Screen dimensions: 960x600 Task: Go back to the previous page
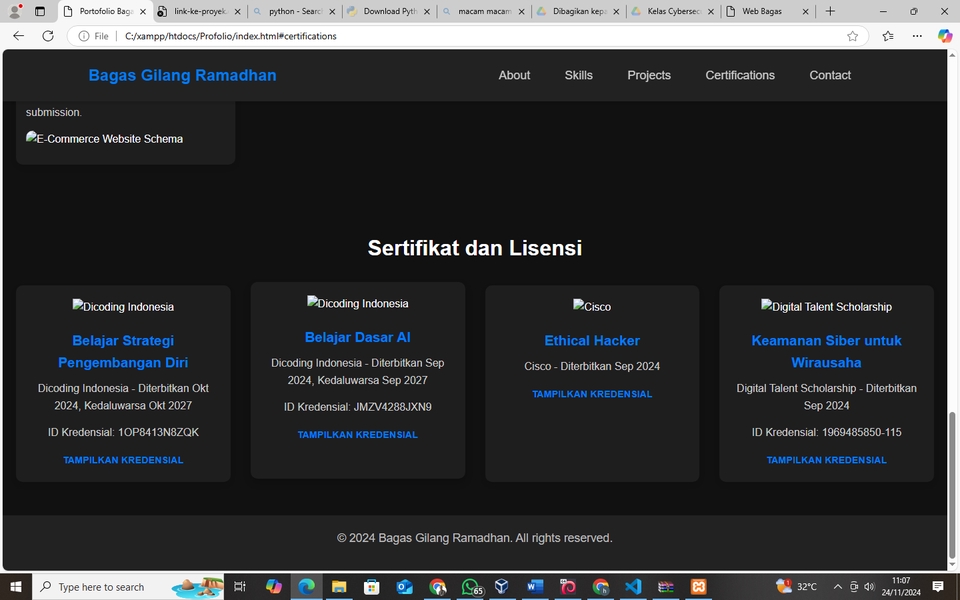18,36
